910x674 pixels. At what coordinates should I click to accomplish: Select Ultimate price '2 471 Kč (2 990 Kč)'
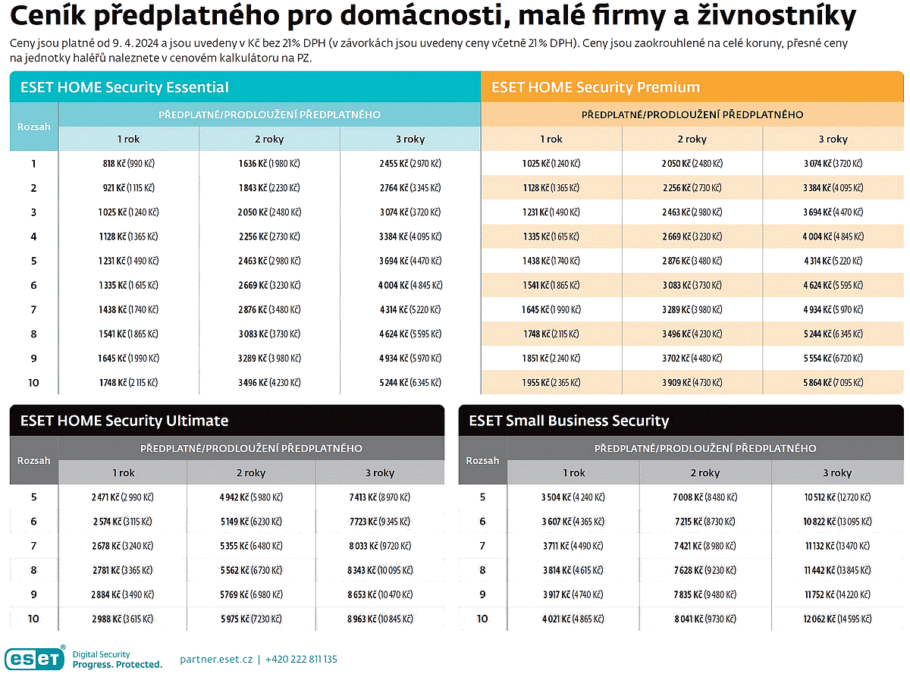tap(122, 498)
